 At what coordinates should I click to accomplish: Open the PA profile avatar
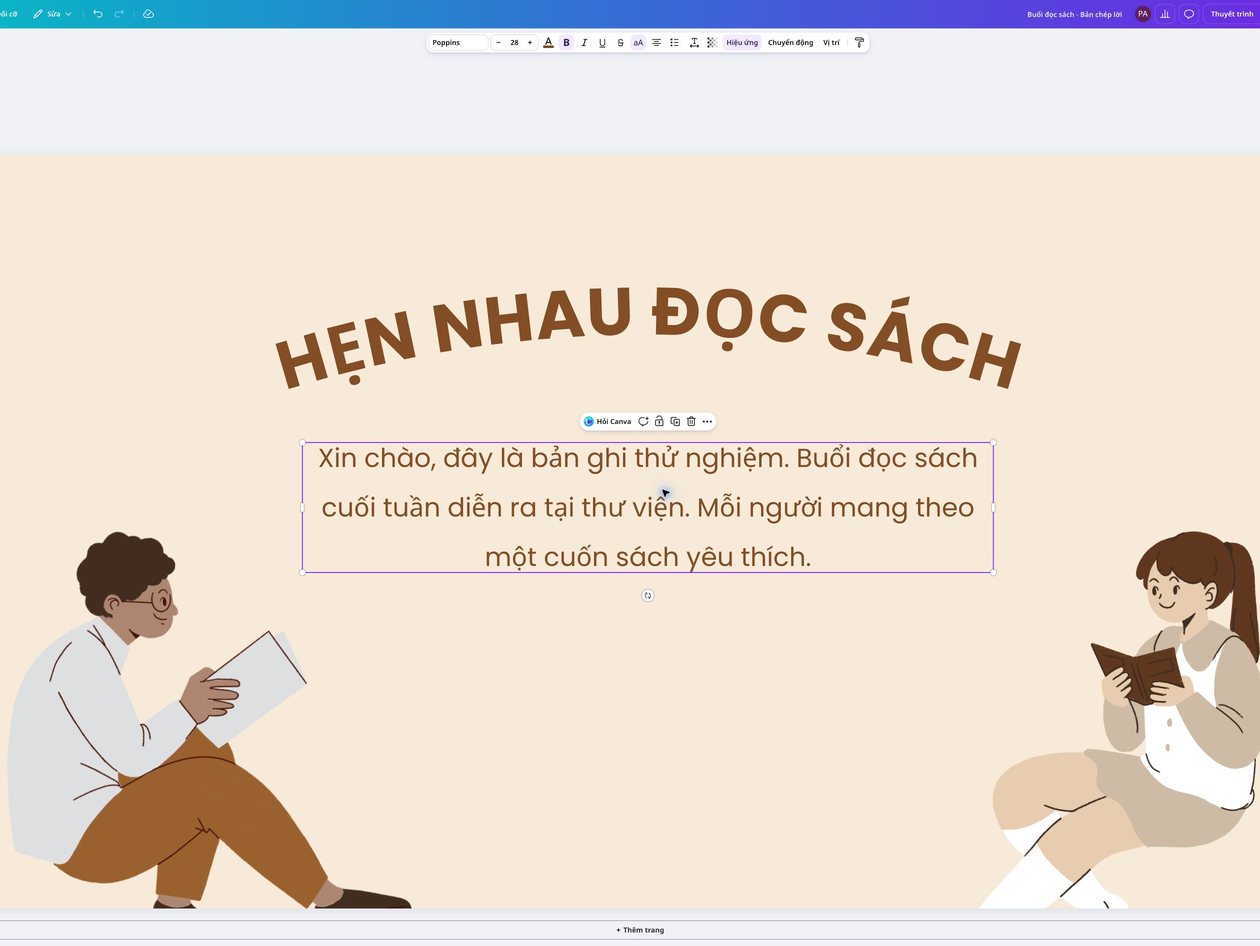click(x=1142, y=14)
